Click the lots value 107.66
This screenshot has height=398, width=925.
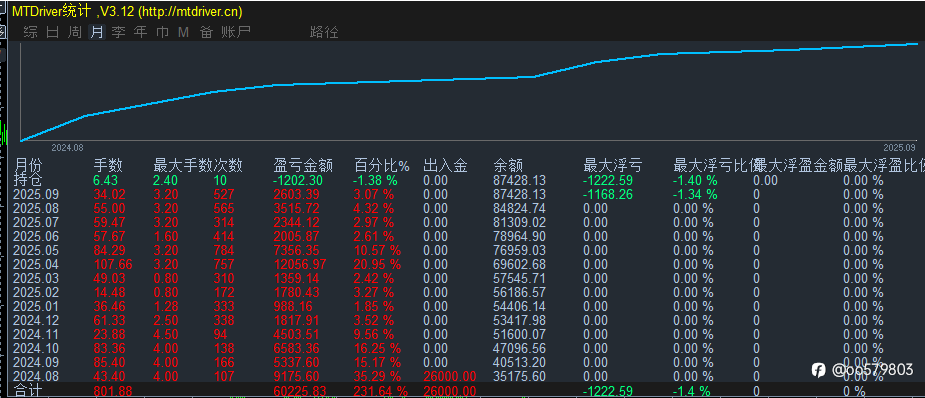(x=113, y=265)
